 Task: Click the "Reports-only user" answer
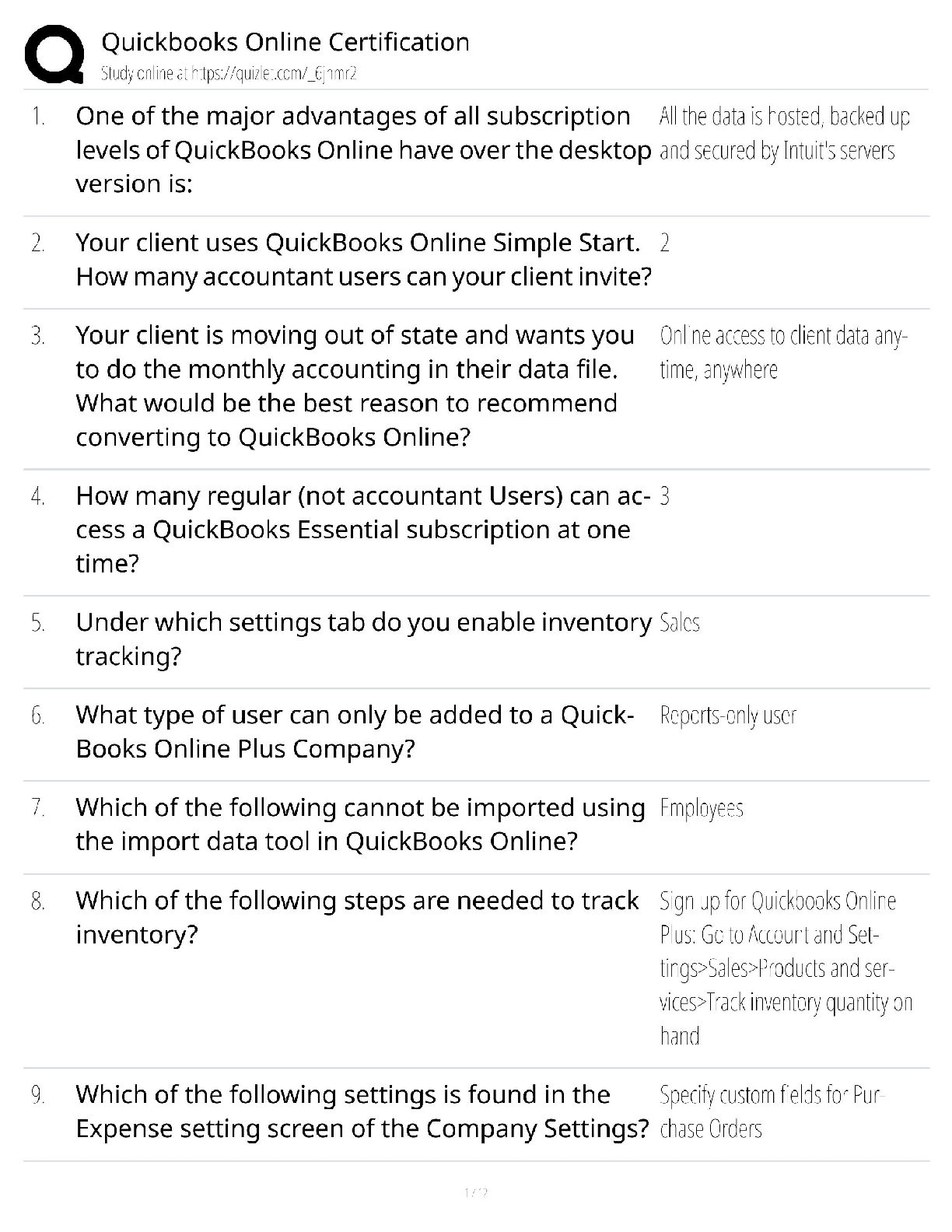tap(728, 716)
